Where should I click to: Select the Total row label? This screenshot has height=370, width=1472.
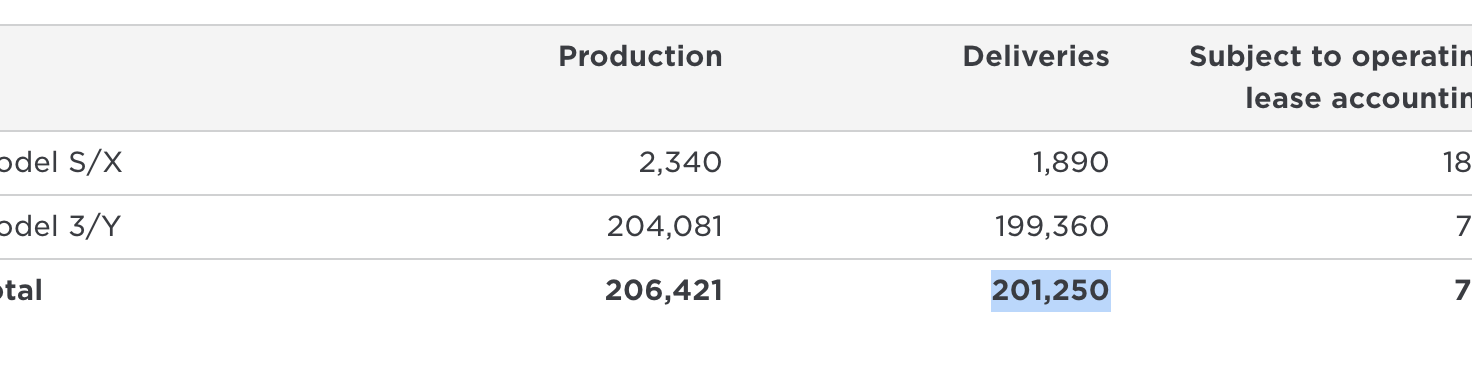[x=21, y=291]
